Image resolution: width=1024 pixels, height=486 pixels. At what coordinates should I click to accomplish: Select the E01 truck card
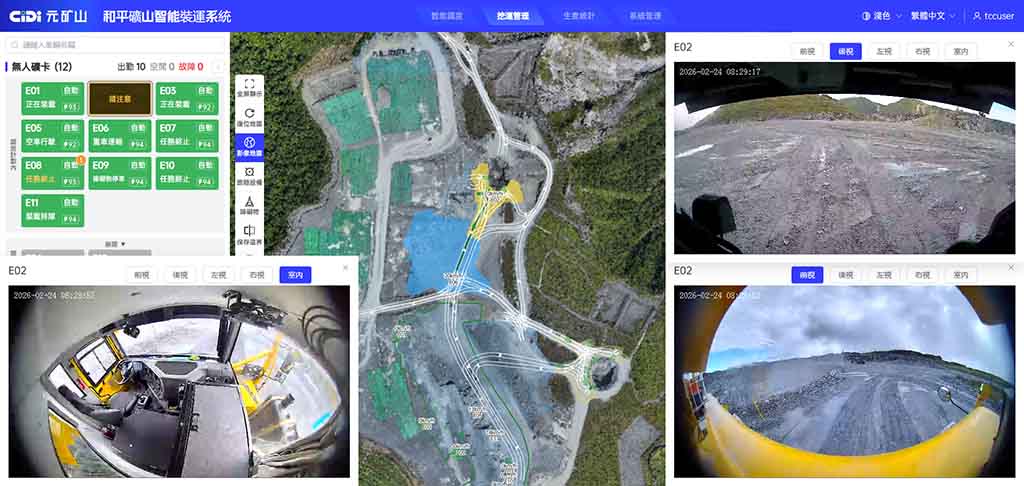[x=52, y=99]
